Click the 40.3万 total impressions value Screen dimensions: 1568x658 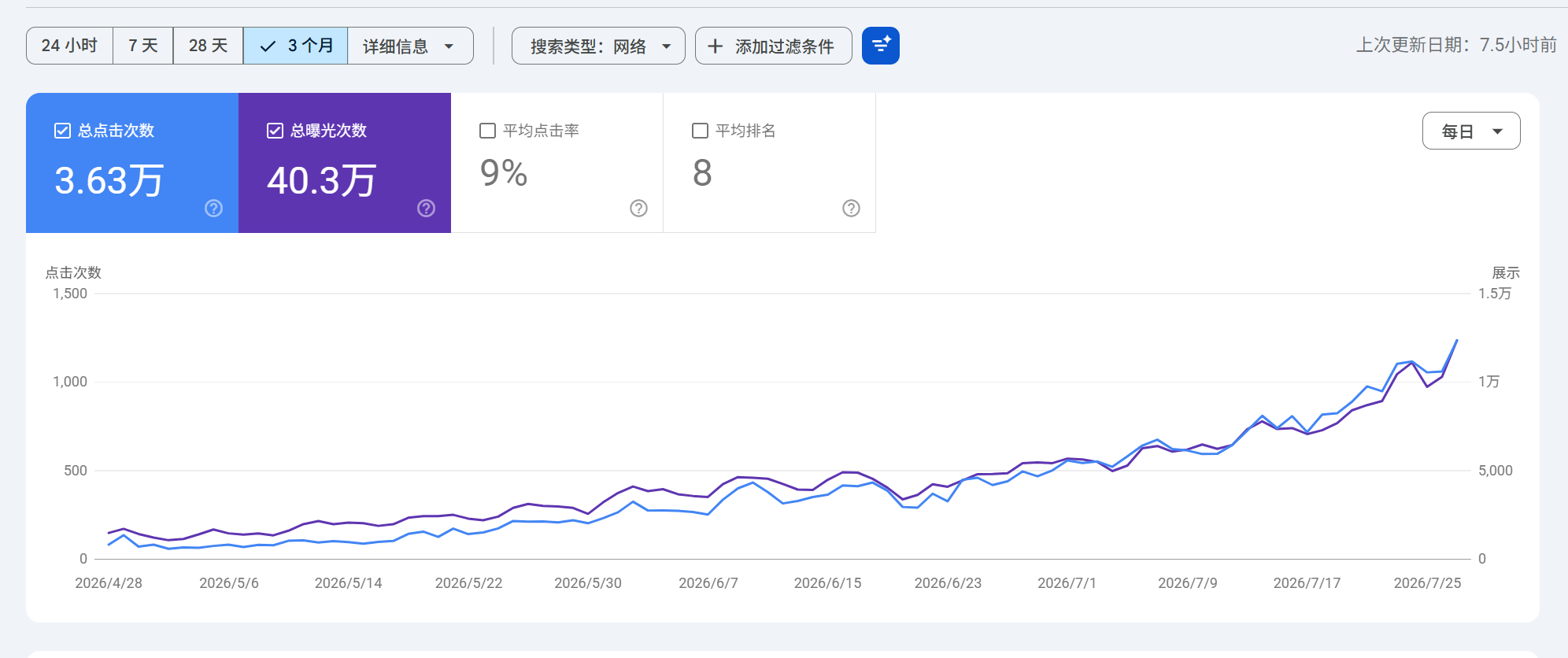pyautogui.click(x=322, y=180)
